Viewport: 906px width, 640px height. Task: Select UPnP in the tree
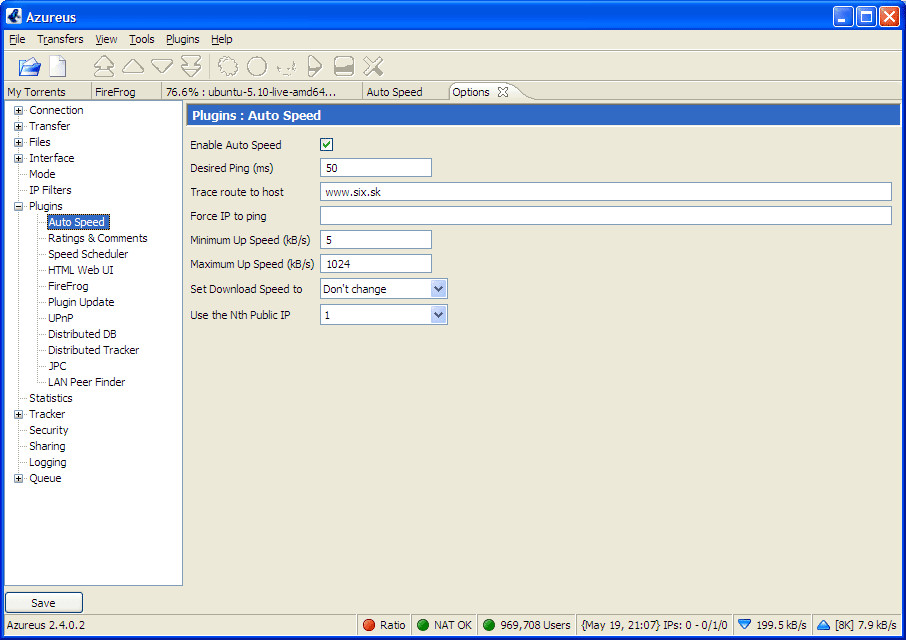point(61,318)
